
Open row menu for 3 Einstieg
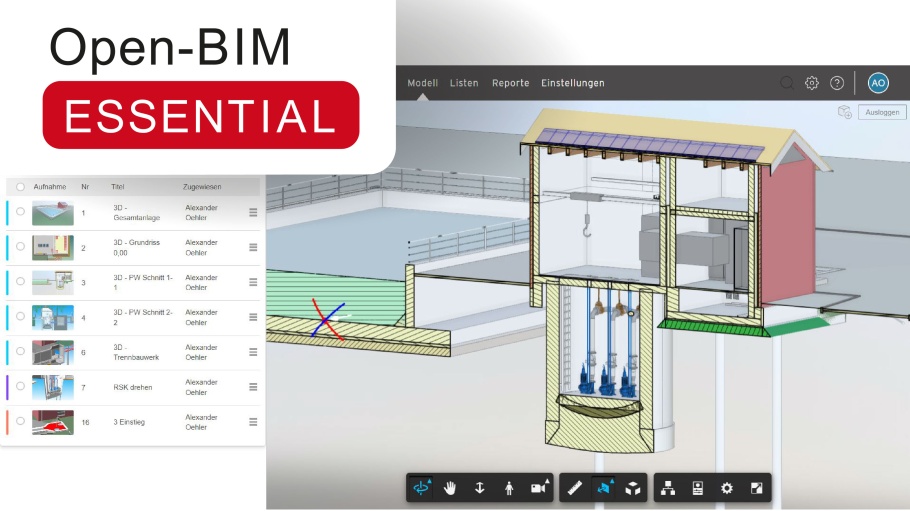click(x=253, y=422)
